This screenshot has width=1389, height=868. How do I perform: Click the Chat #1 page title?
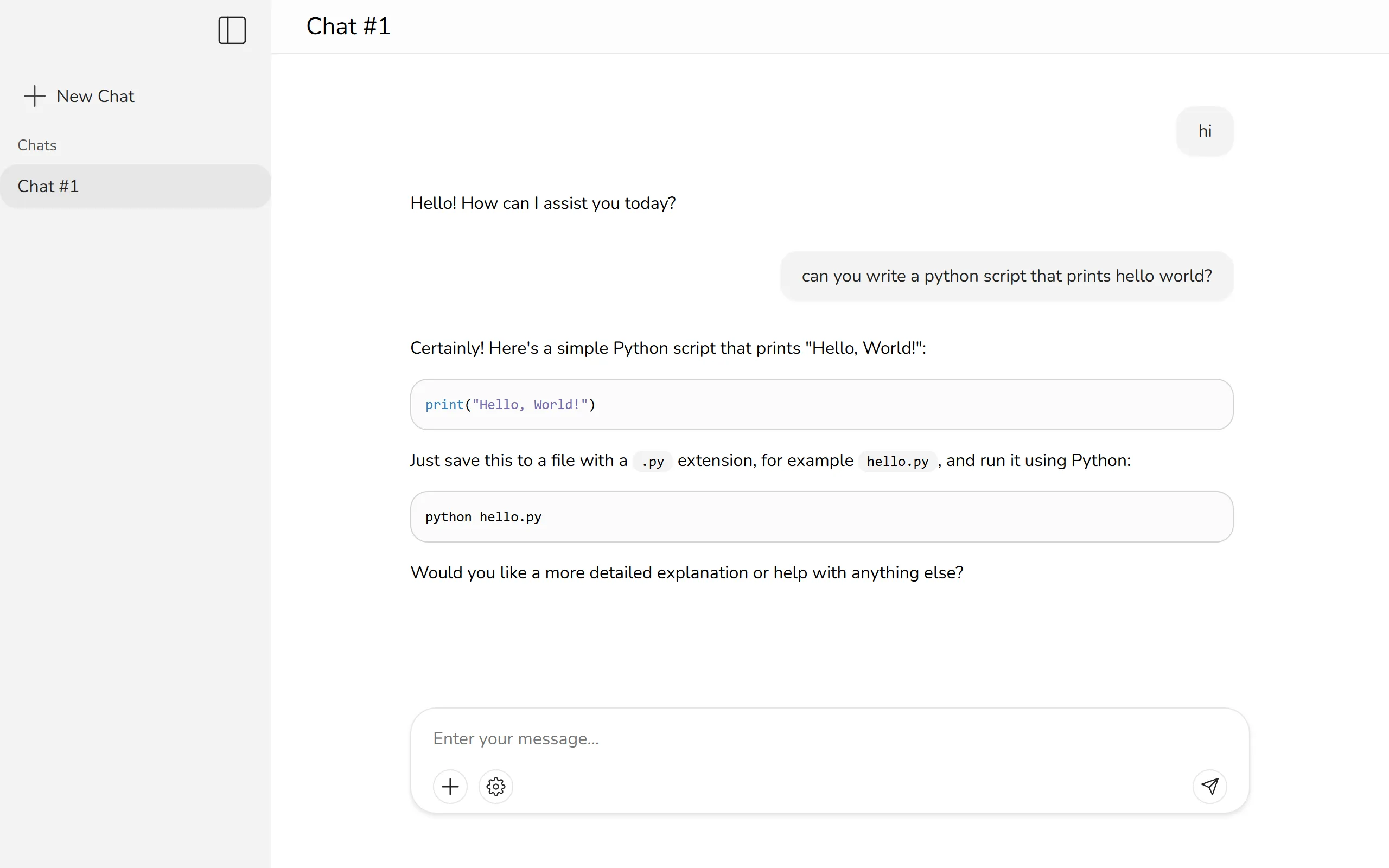coord(348,27)
